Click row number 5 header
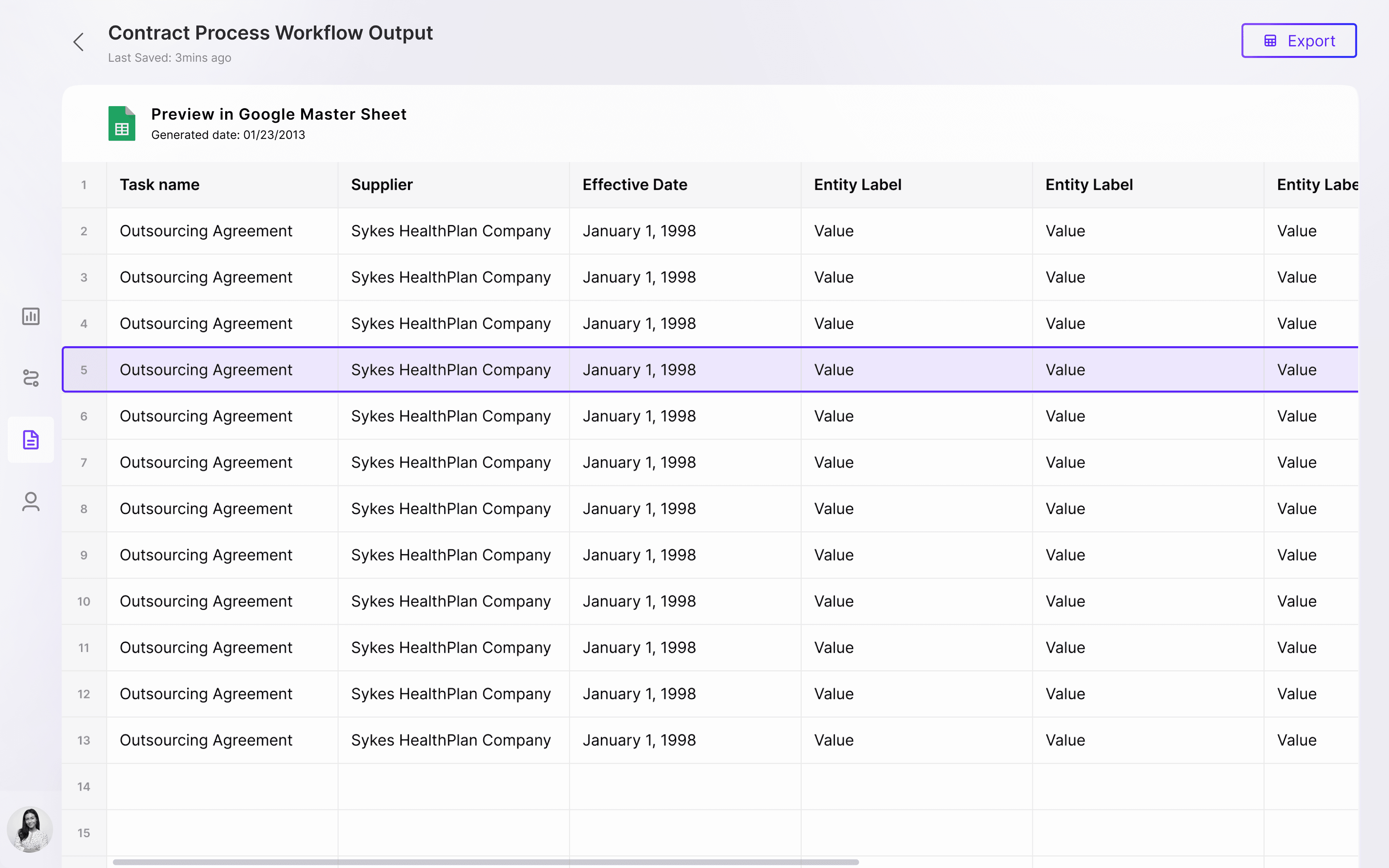 (84, 370)
